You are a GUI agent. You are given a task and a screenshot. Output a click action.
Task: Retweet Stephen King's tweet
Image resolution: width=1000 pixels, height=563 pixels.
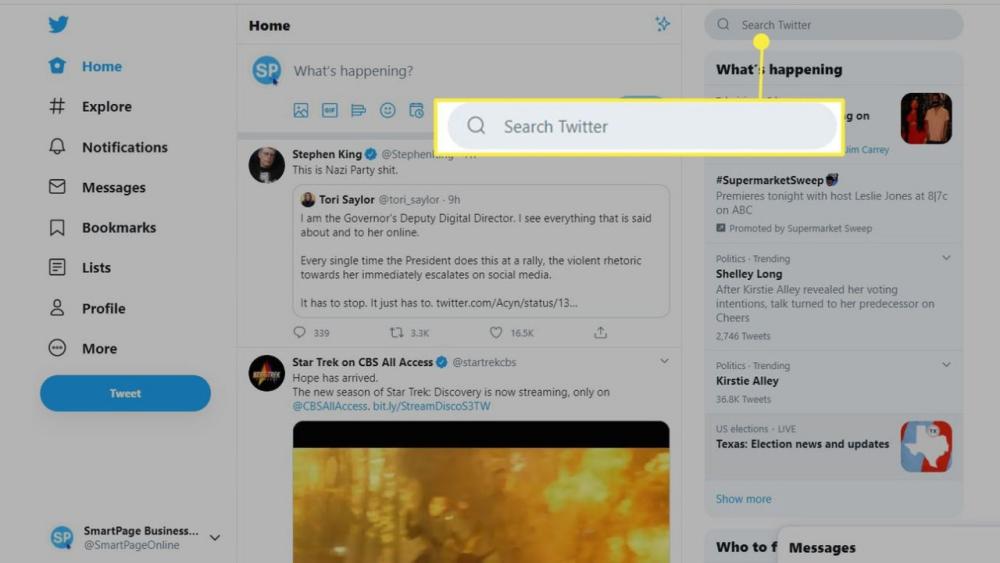coord(397,333)
